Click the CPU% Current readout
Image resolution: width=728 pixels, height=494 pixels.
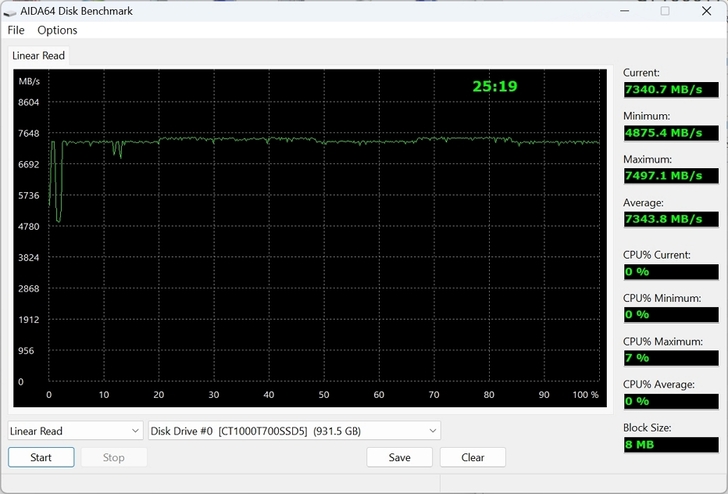point(670,271)
